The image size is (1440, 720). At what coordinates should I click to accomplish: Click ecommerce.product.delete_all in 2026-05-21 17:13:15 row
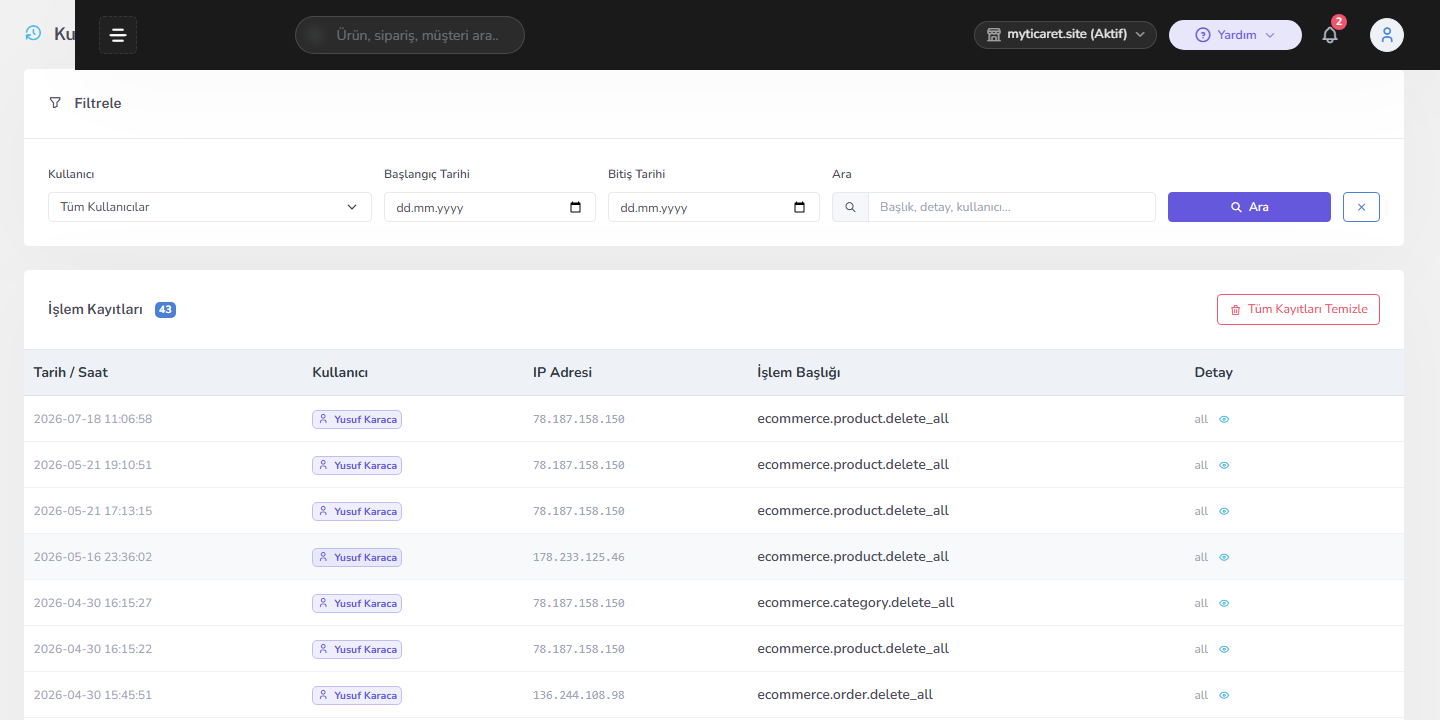point(853,511)
